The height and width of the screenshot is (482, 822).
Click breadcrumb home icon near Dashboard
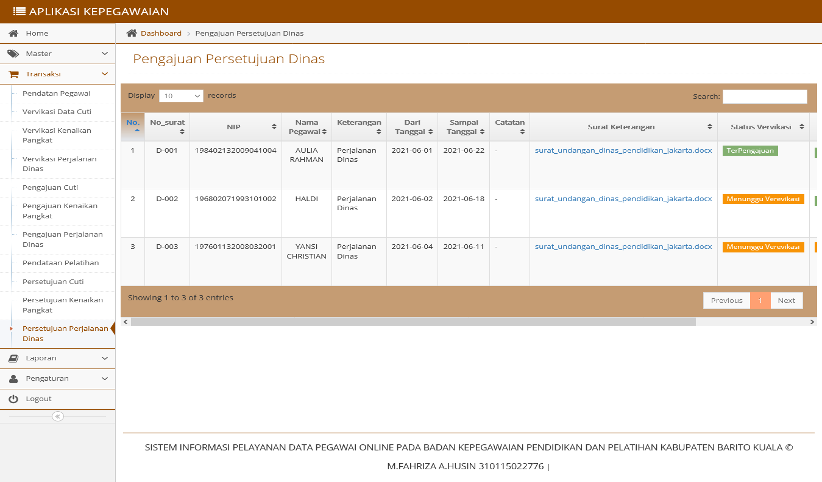point(132,33)
